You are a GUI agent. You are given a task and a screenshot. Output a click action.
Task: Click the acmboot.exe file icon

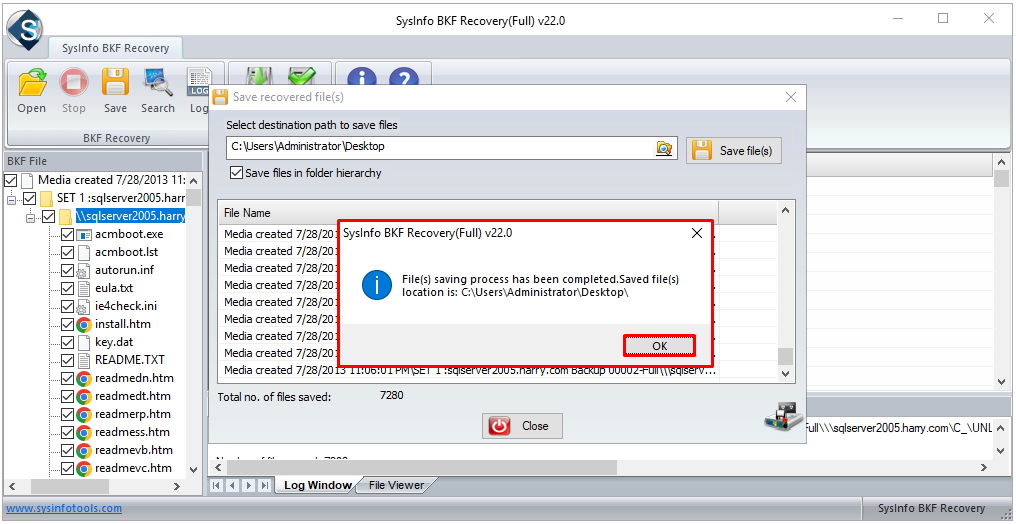click(x=84, y=234)
